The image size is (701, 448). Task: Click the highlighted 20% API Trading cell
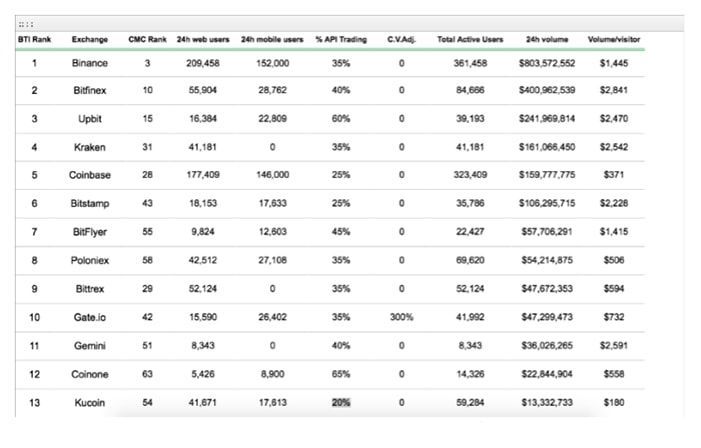(341, 403)
